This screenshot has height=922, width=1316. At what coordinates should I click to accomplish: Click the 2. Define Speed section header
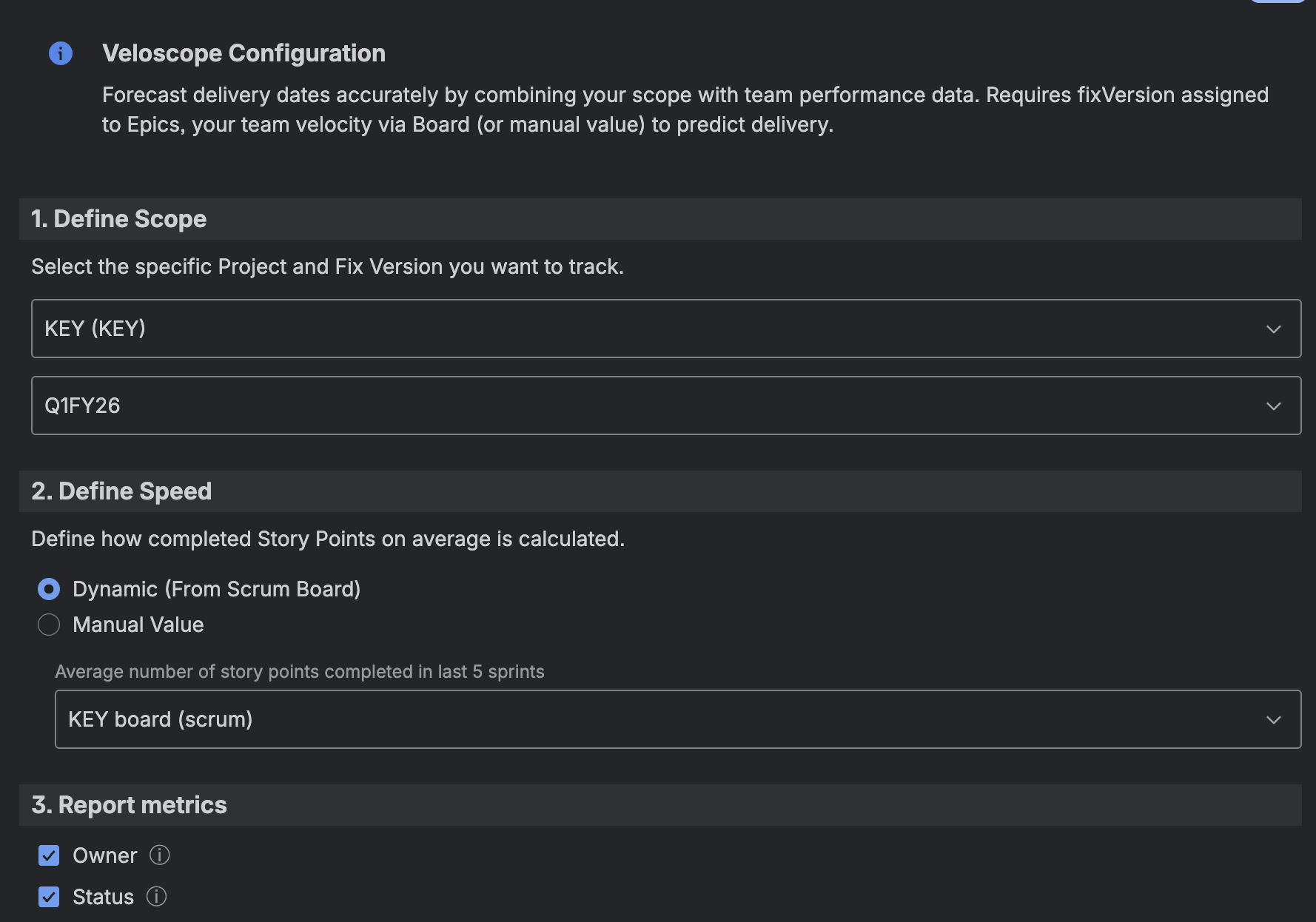[121, 491]
